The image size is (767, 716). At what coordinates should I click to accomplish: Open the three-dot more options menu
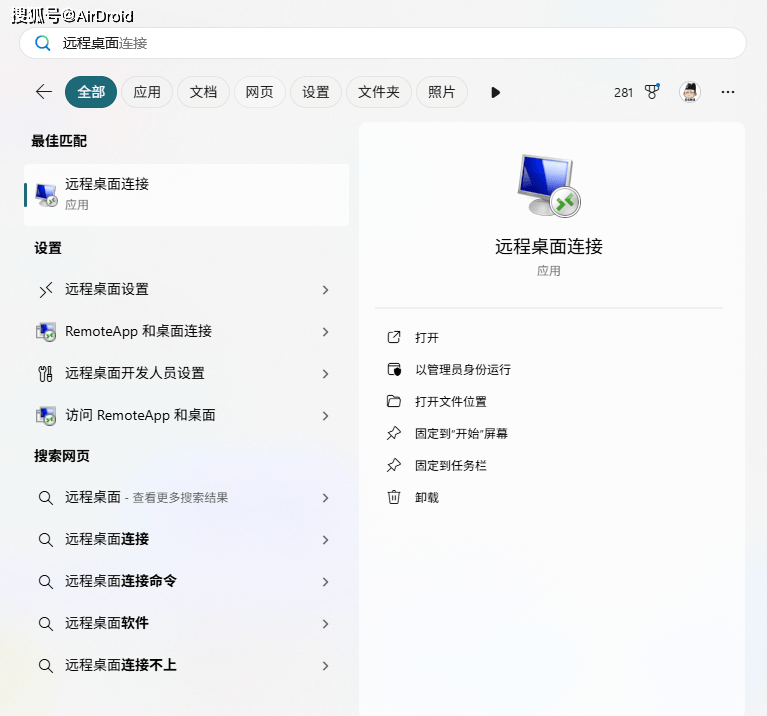point(728,92)
